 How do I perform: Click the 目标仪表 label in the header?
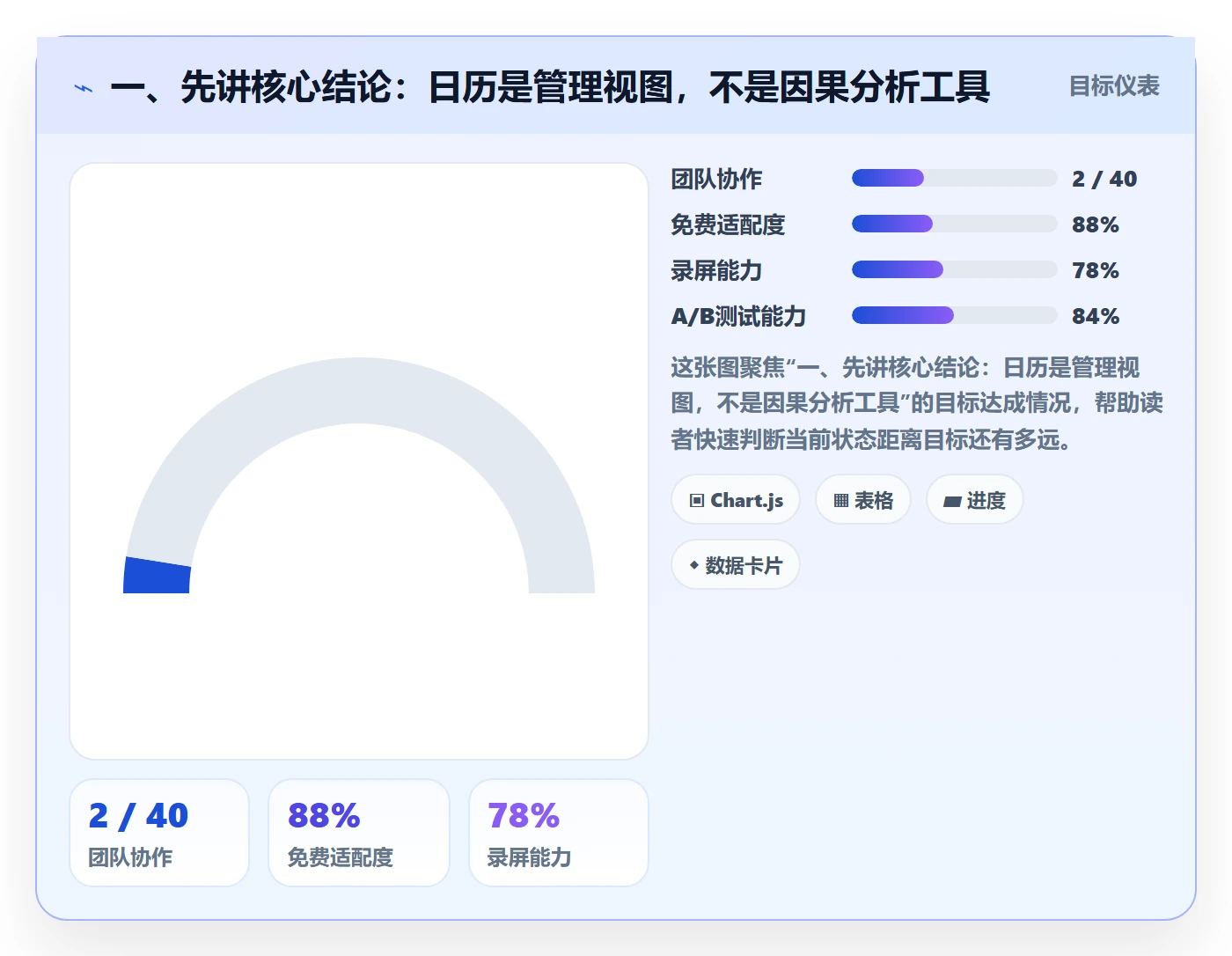tap(1114, 86)
